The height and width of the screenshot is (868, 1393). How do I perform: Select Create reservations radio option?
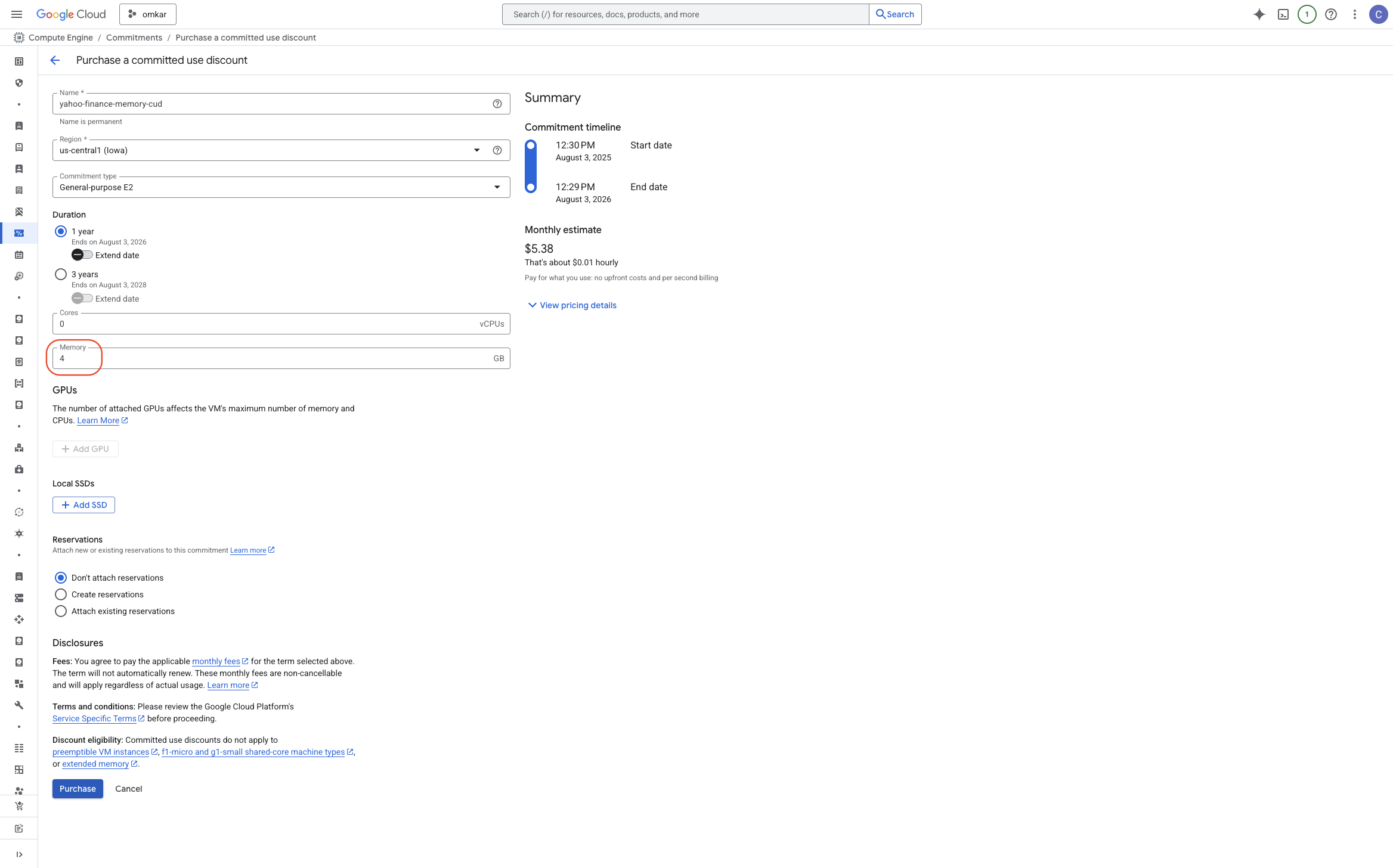point(61,594)
